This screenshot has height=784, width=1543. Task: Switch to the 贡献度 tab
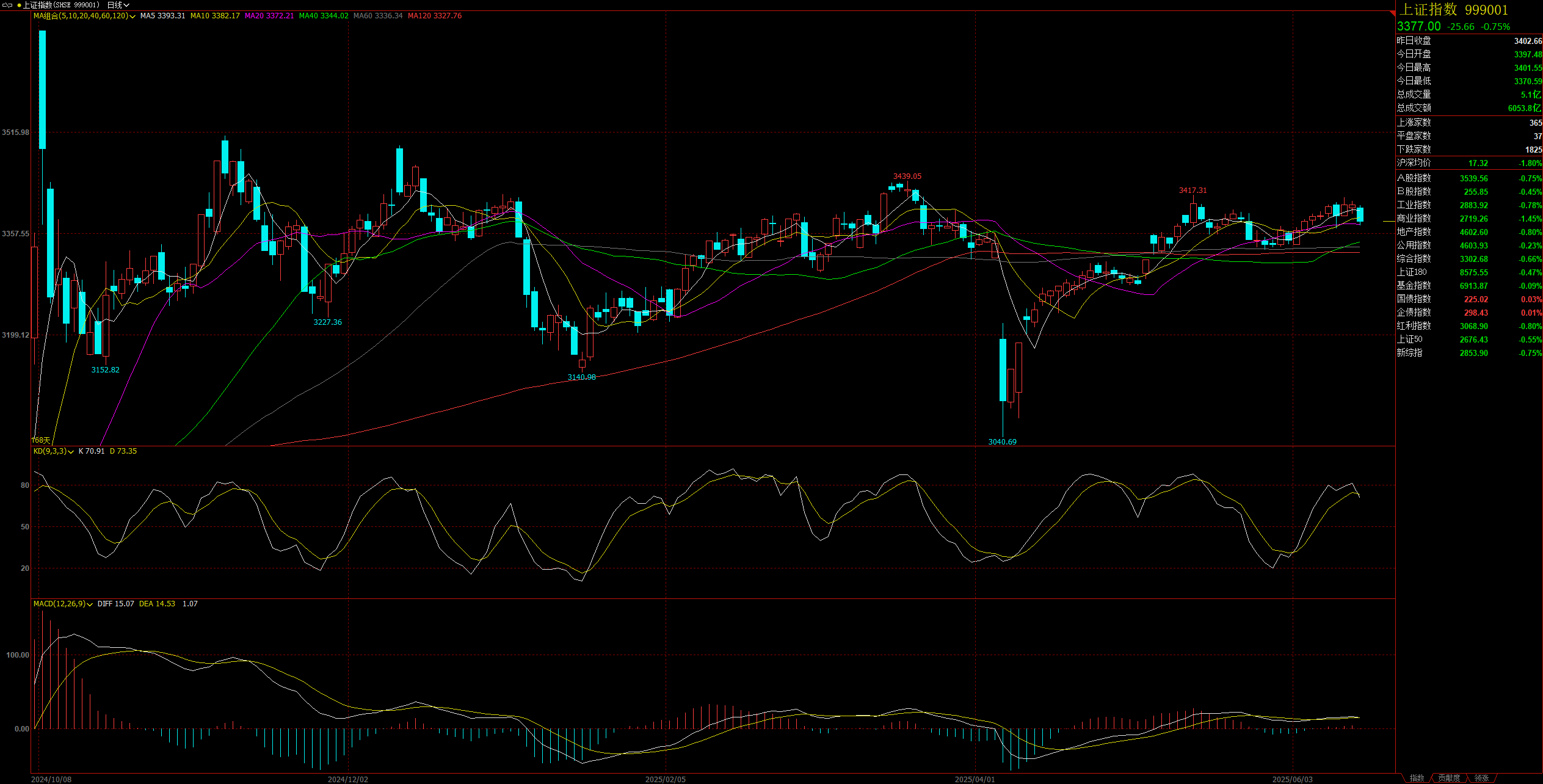pyautogui.click(x=1448, y=778)
